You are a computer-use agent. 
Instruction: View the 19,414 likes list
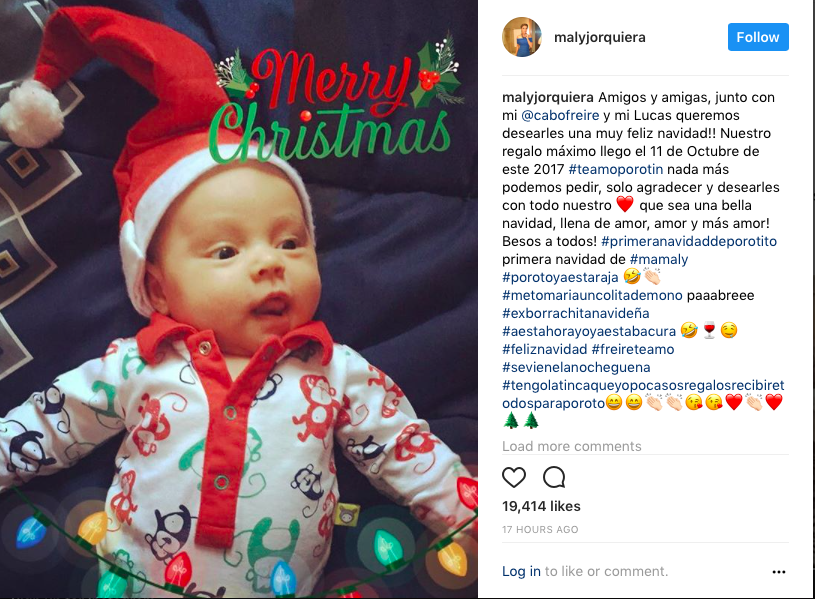tap(541, 506)
